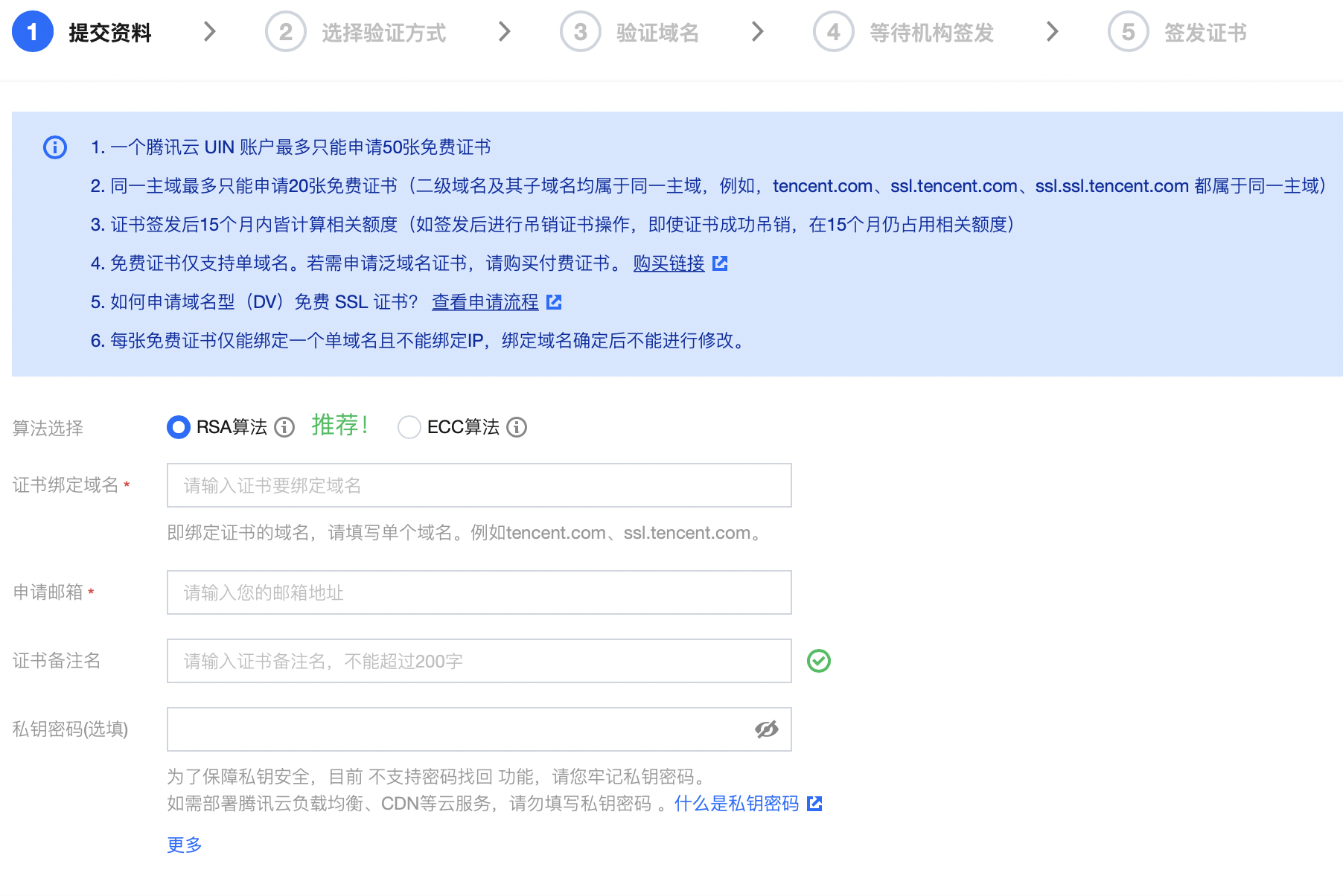Click step 2 选择验证方式
1343x896 pixels.
[356, 32]
